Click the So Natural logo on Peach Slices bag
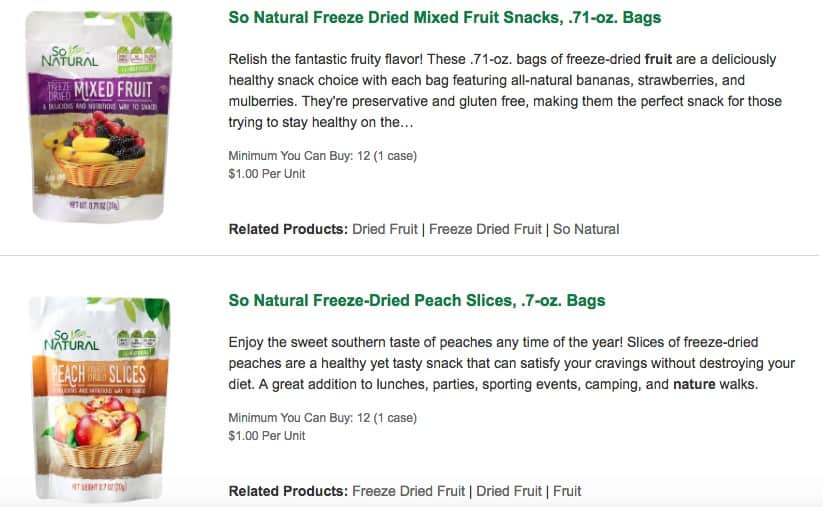This screenshot has height=507, width=823. tap(71, 341)
